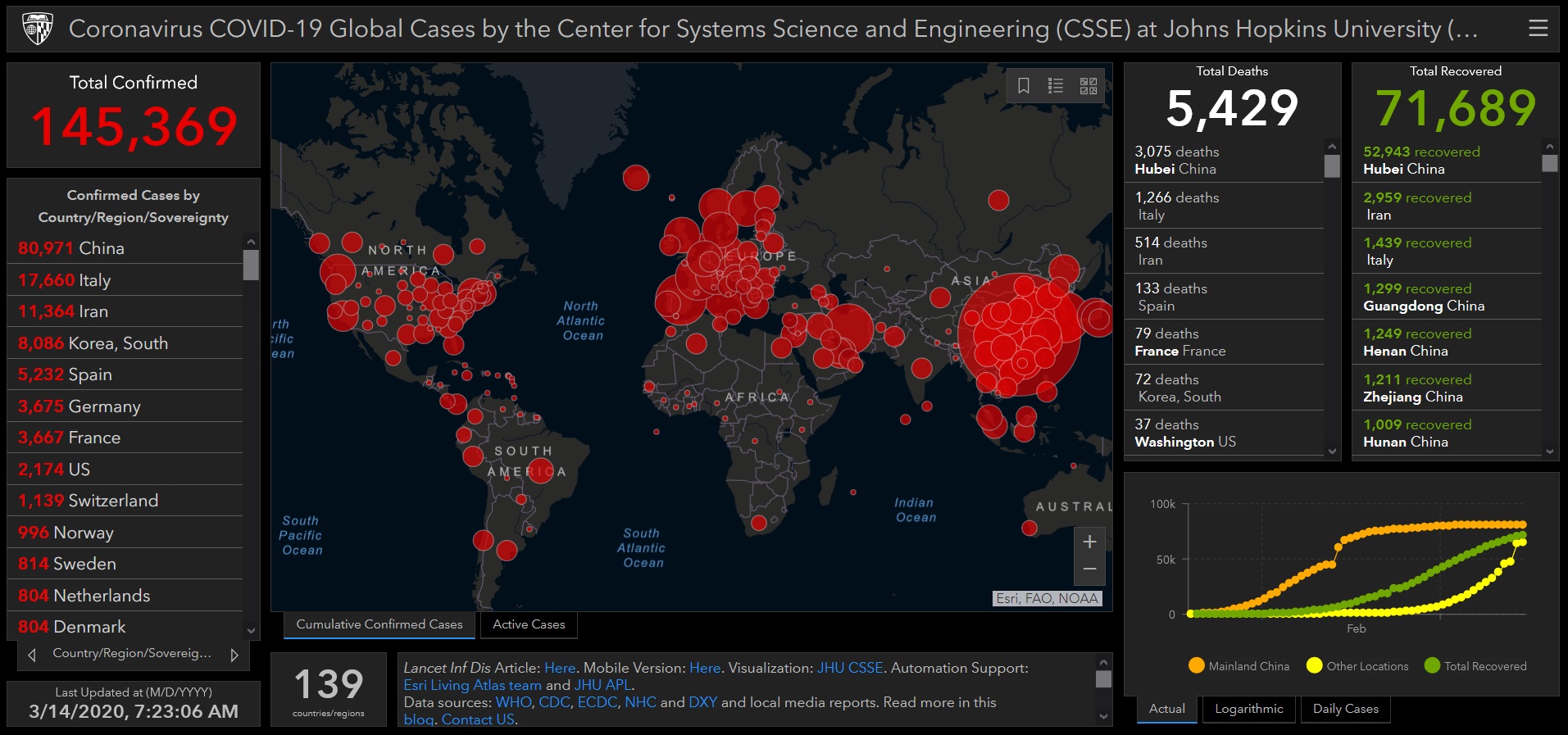The height and width of the screenshot is (735, 1568).
Task: Open the map bookmarks icon
Action: tap(1024, 85)
